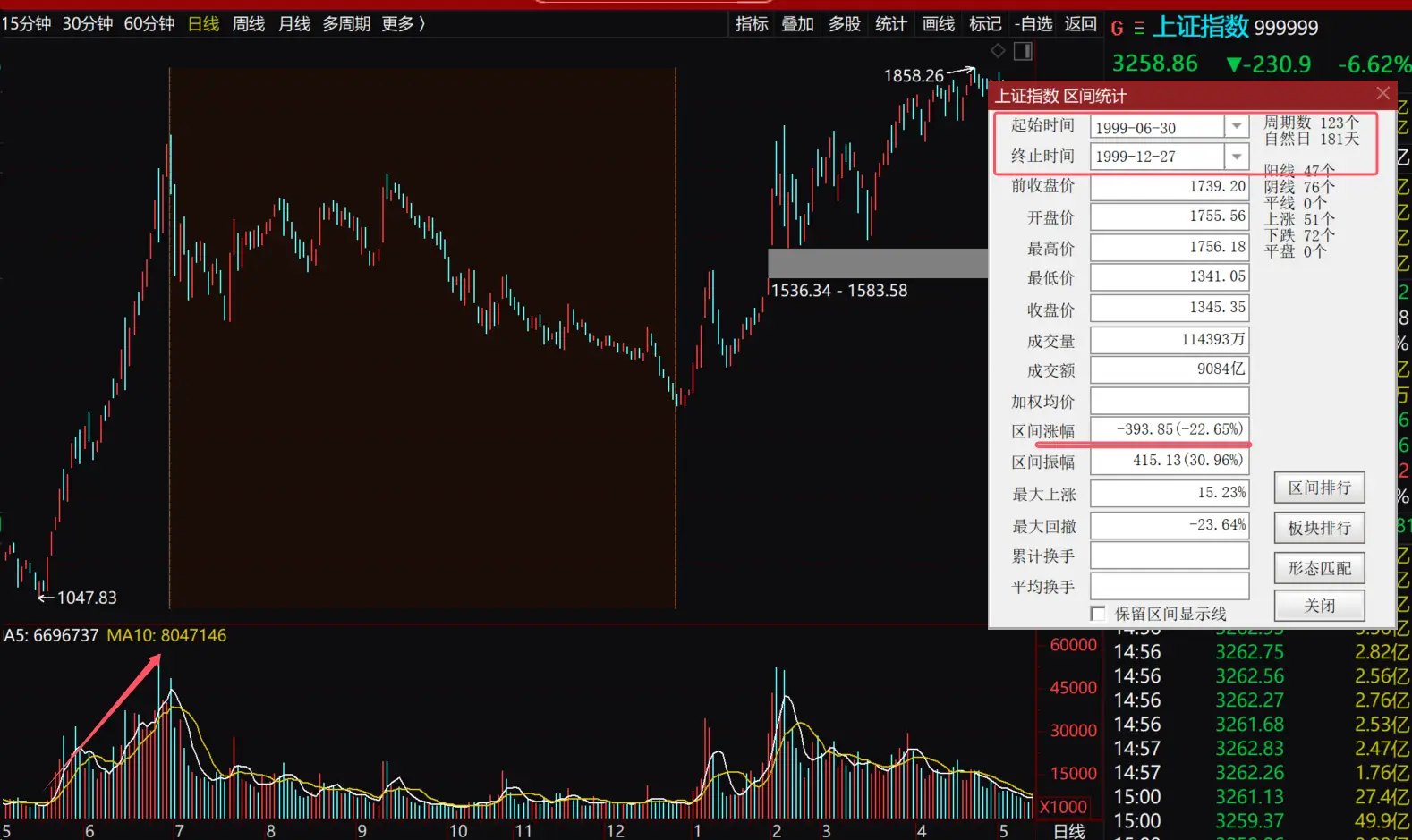Switch chart to 30分钟 period
The image size is (1412, 840).
(88, 24)
